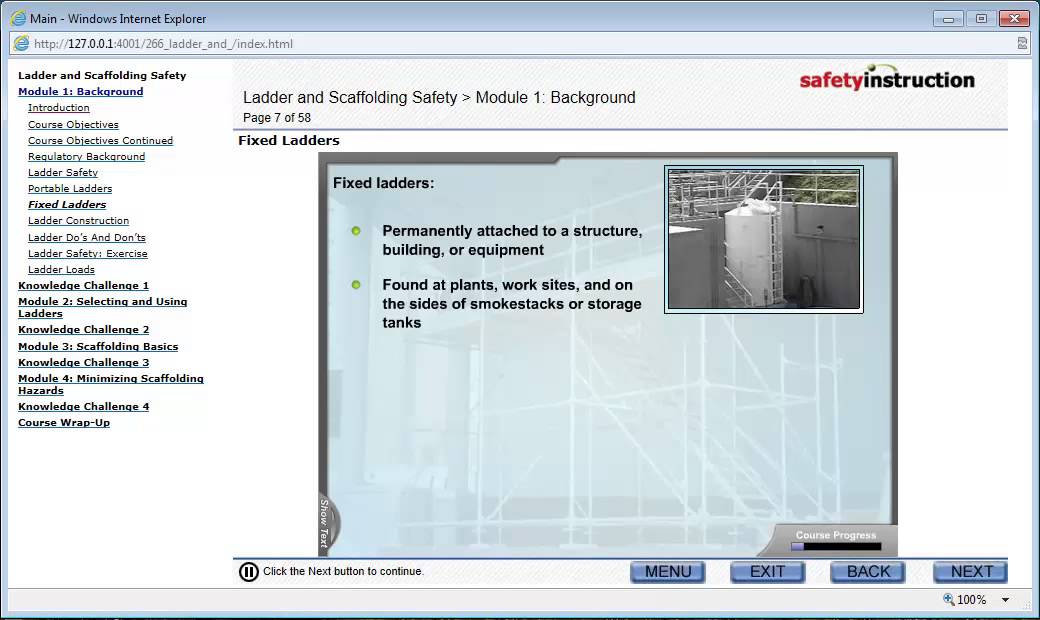Open Regulatory Background link

coord(86,156)
